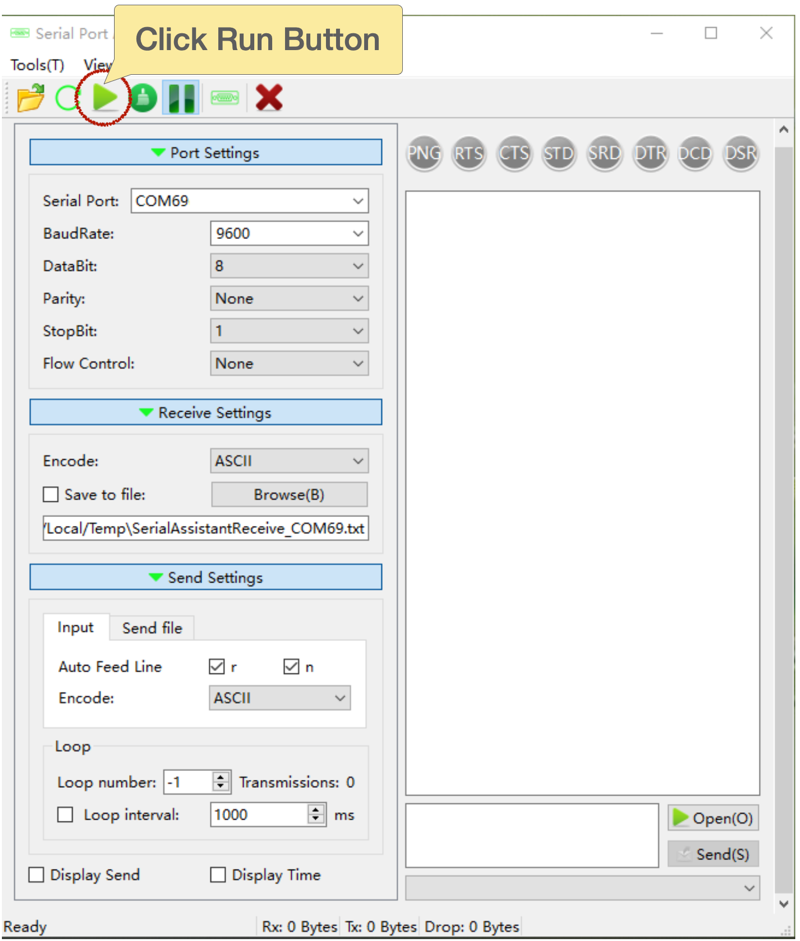Image resolution: width=800 pixels, height=941 pixels.
Task: Click the green broom clear icon
Action: (143, 98)
